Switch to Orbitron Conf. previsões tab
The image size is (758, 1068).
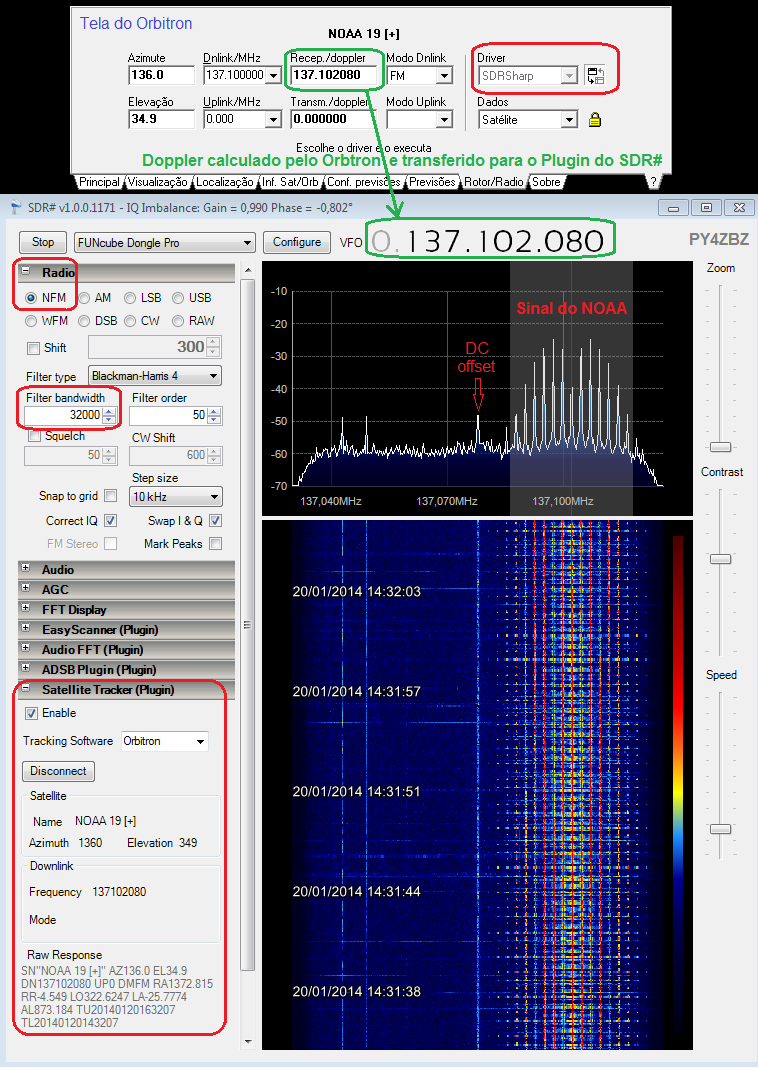point(364,182)
